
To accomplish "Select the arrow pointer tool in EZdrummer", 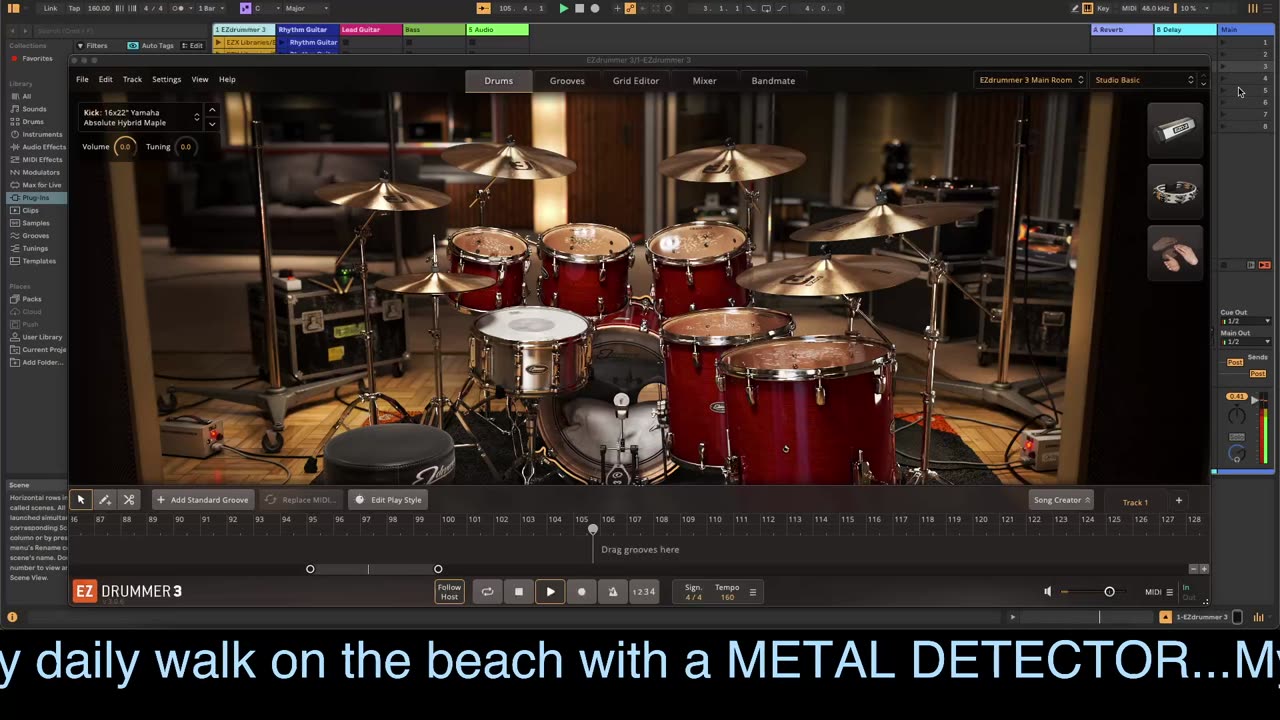I will (x=81, y=499).
